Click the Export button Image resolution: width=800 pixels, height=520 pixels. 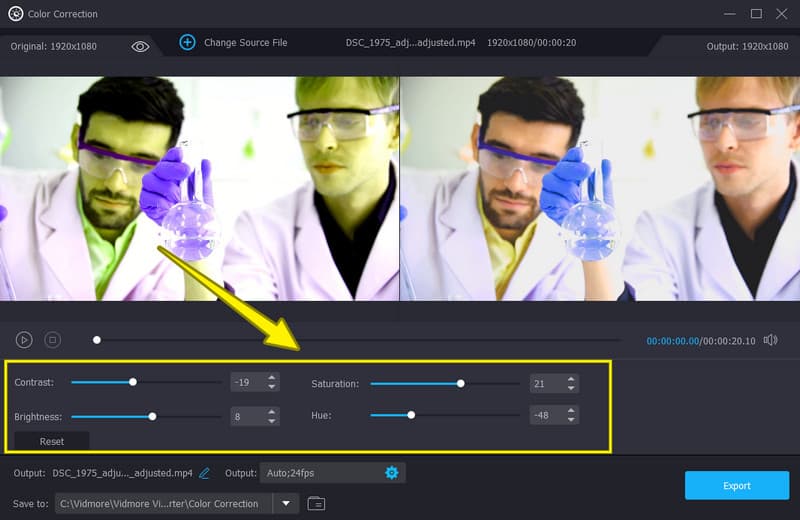coord(737,486)
